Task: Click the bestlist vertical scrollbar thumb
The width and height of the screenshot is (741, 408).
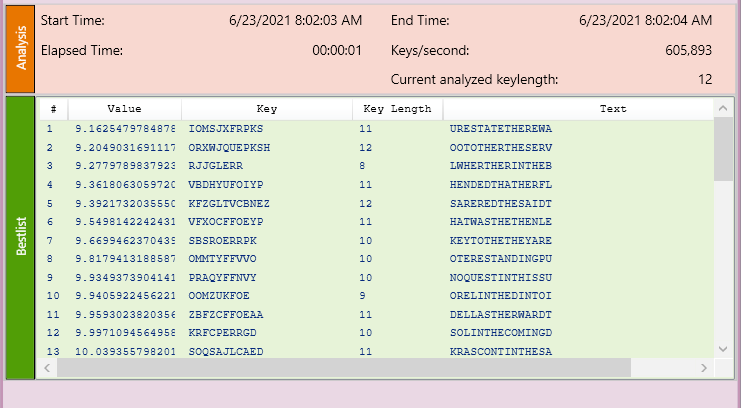Action: pyautogui.click(x=724, y=148)
